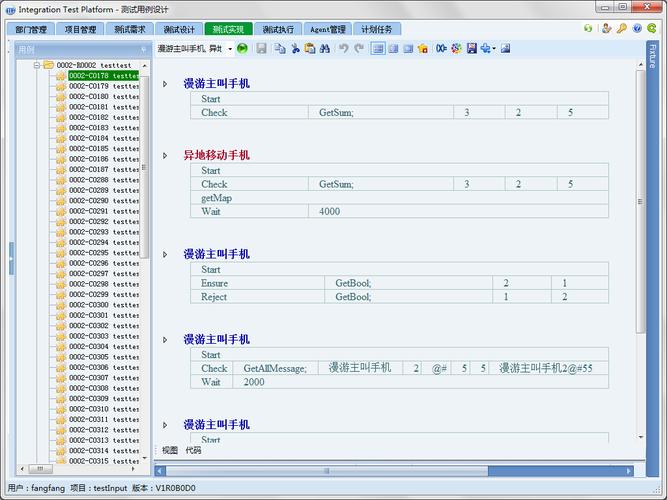Click the green run button in toolbar
This screenshot has width=667, height=500.
tap(243, 48)
